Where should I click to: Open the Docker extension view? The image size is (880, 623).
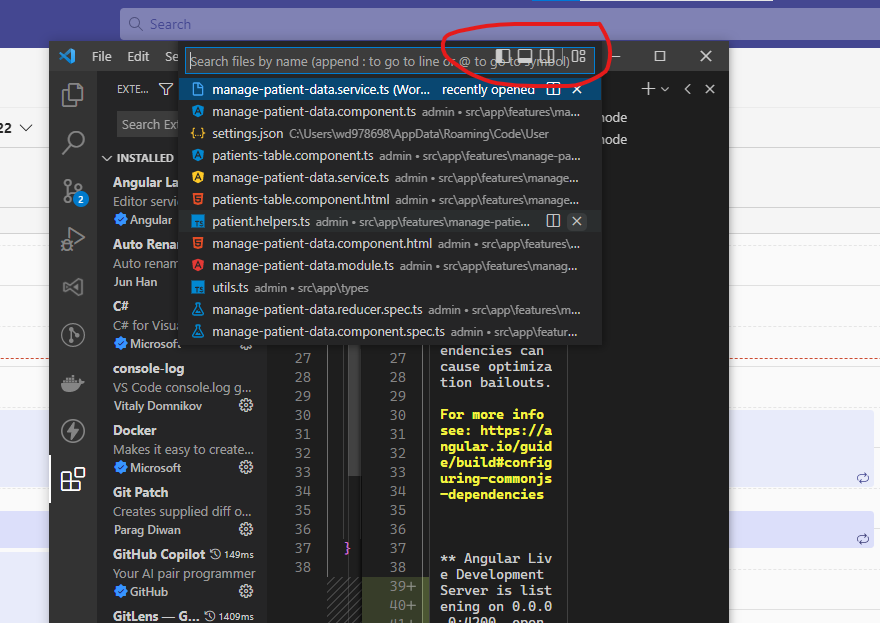[72, 383]
